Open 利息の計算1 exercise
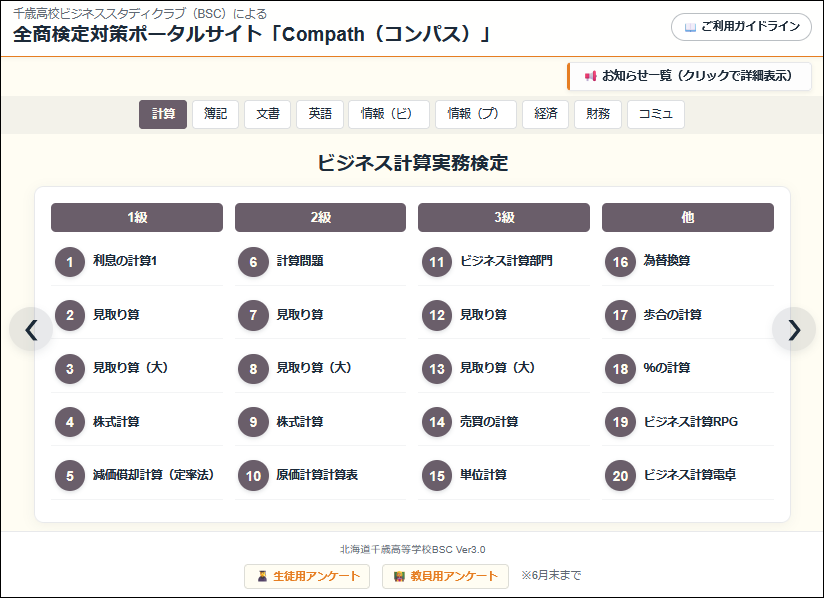 pos(125,261)
